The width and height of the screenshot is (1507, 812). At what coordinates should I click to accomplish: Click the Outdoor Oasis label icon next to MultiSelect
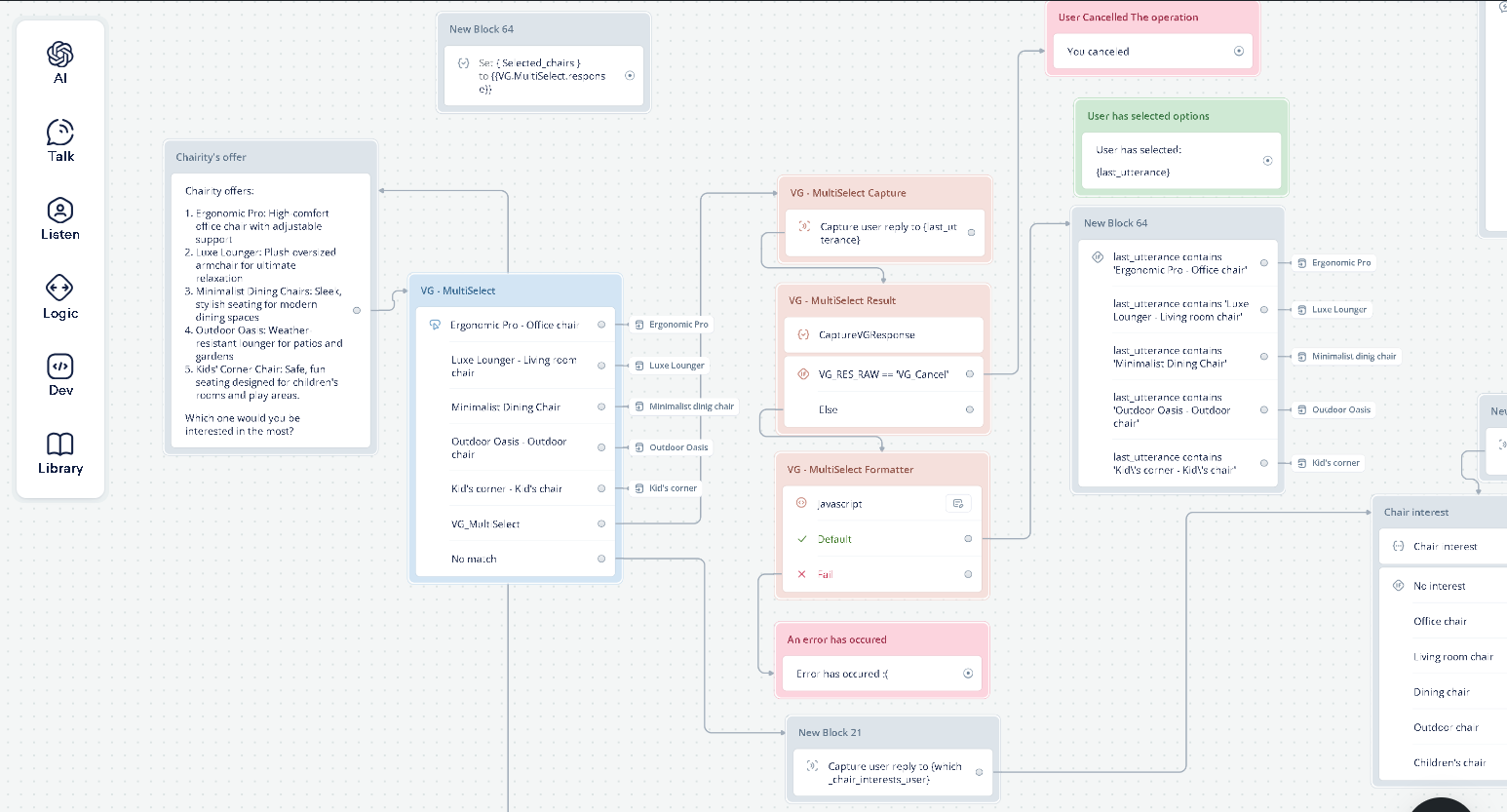pyautogui.click(x=639, y=447)
